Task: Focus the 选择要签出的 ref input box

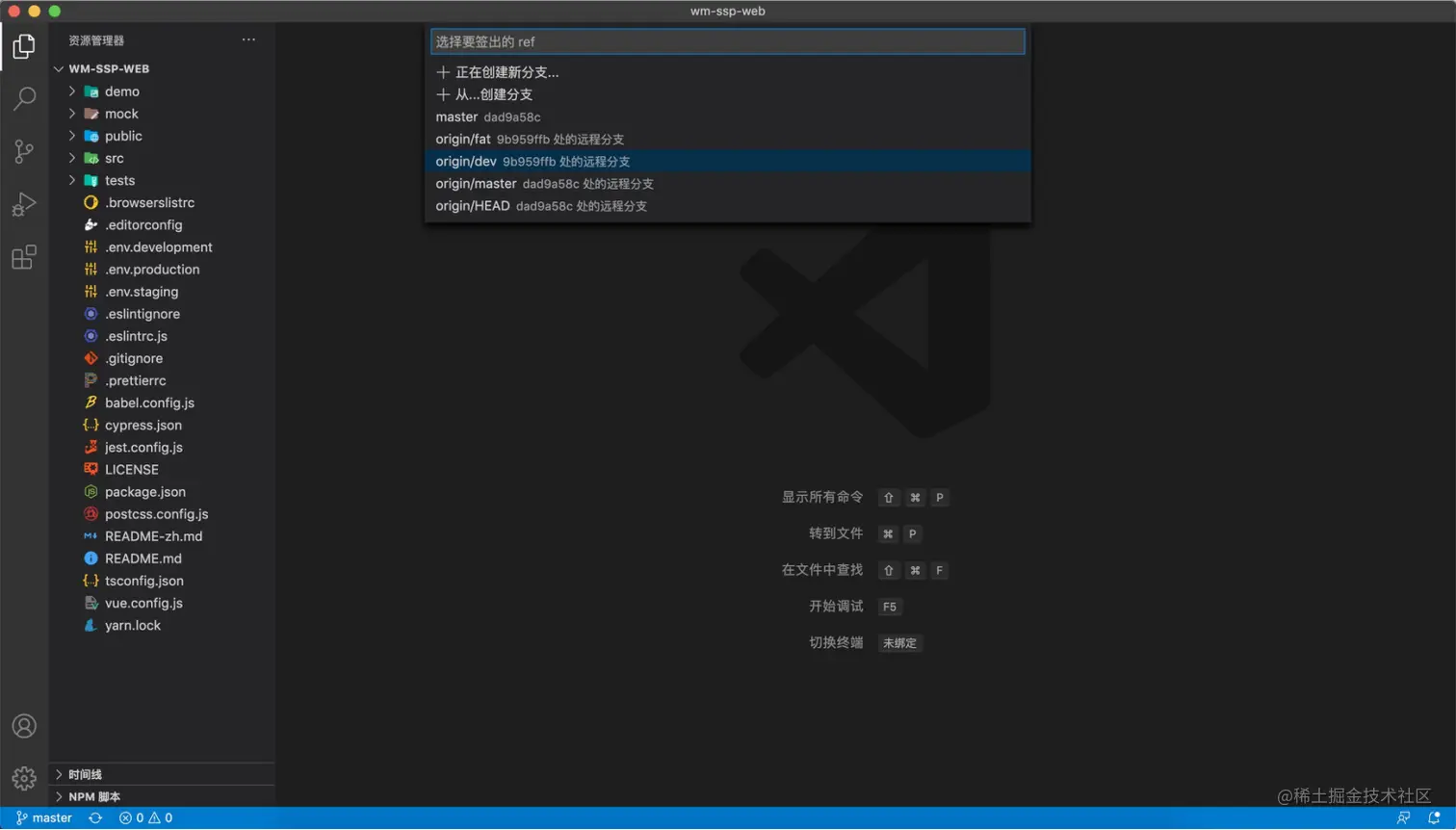Action: point(728,41)
